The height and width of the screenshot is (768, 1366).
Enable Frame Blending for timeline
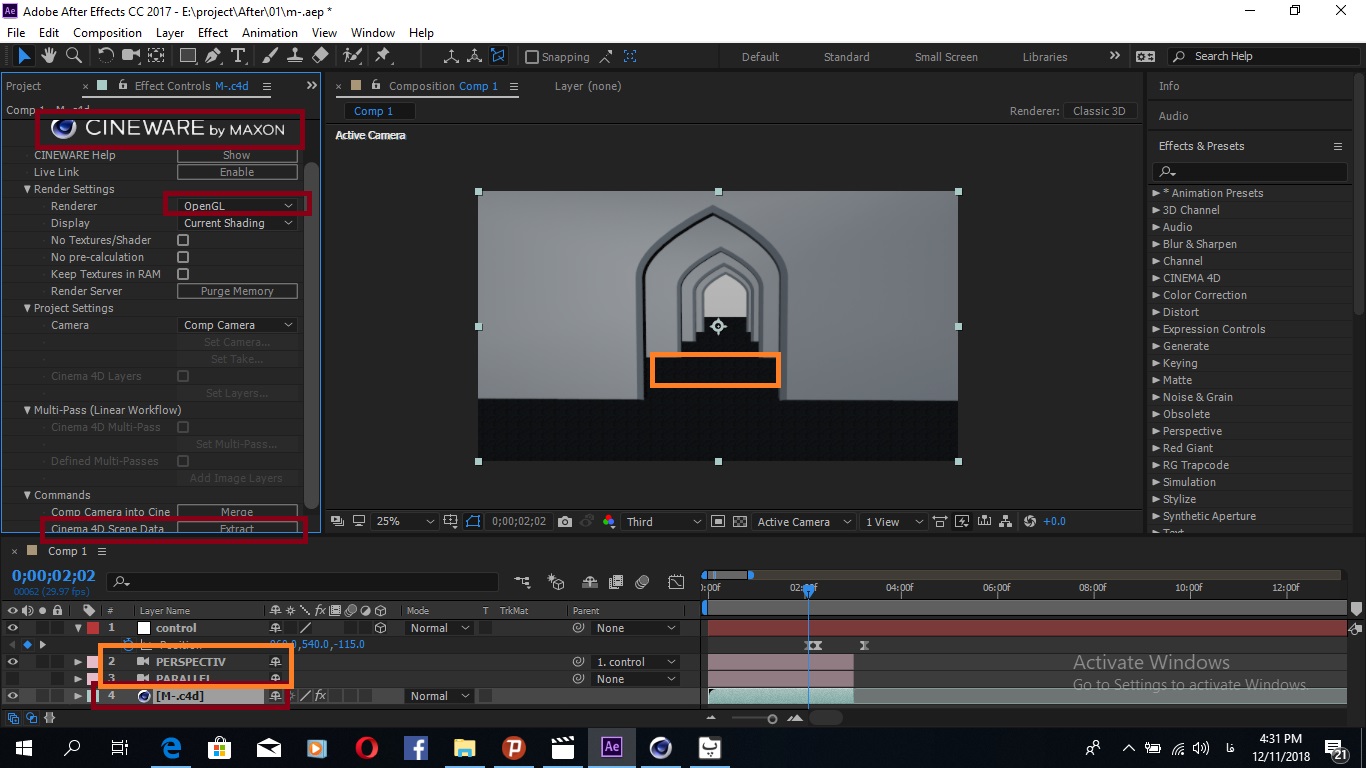coord(616,582)
